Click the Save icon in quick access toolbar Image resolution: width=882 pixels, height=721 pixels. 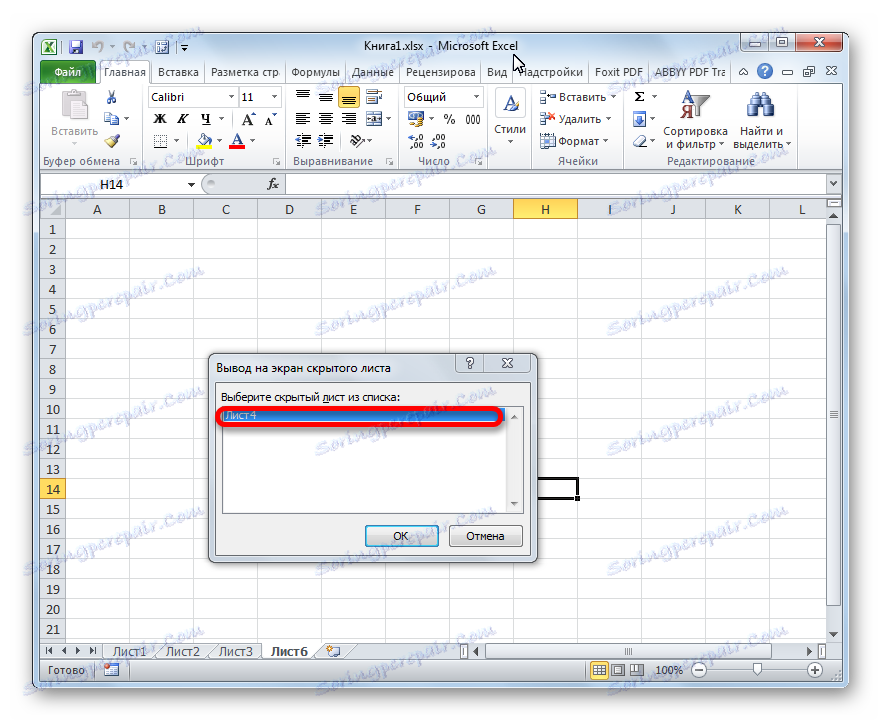[x=76, y=47]
